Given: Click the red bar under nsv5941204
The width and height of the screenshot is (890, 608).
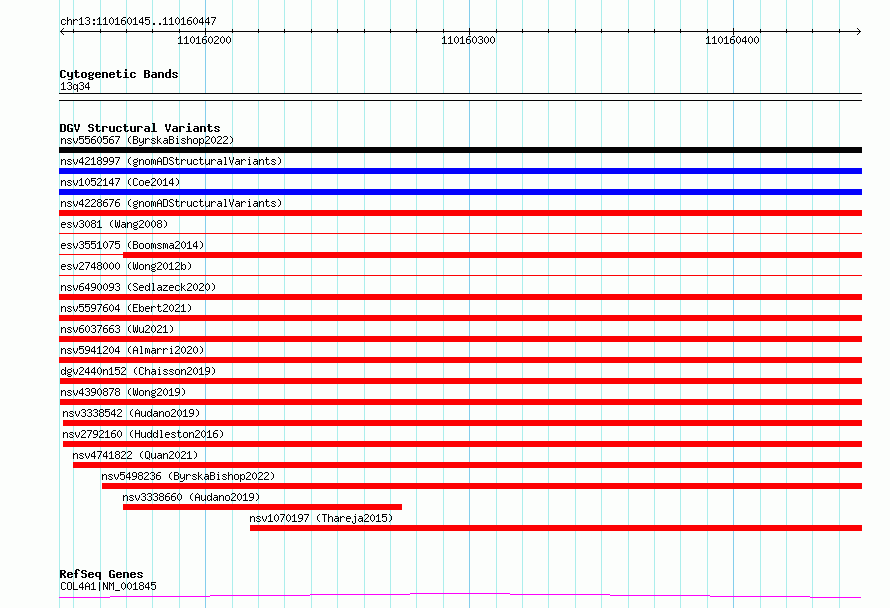Looking at the screenshot, I should tap(460, 360).
